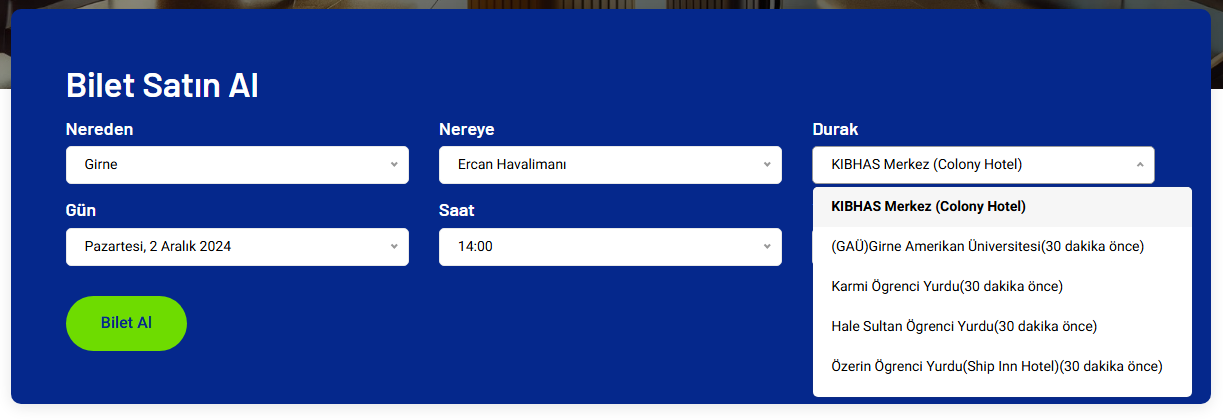Click the Bilet Satın Al heading
Screen dimensions: 1223x420
pos(162,86)
